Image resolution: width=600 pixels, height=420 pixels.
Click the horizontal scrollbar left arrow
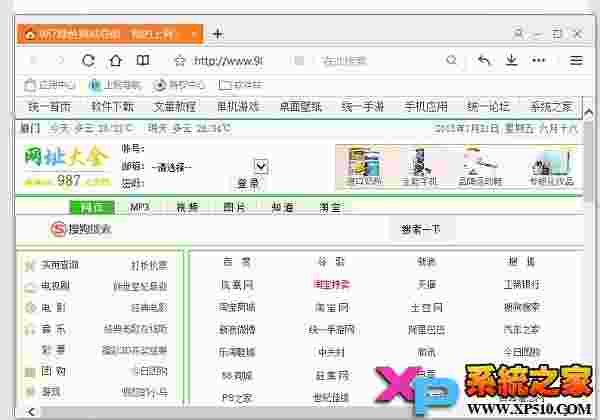31,412
